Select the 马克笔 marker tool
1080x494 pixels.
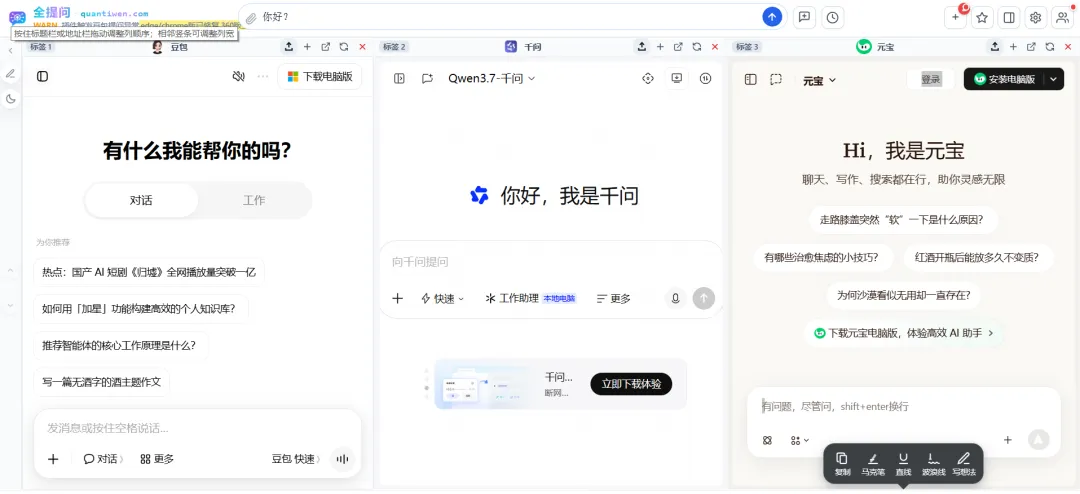point(872,463)
